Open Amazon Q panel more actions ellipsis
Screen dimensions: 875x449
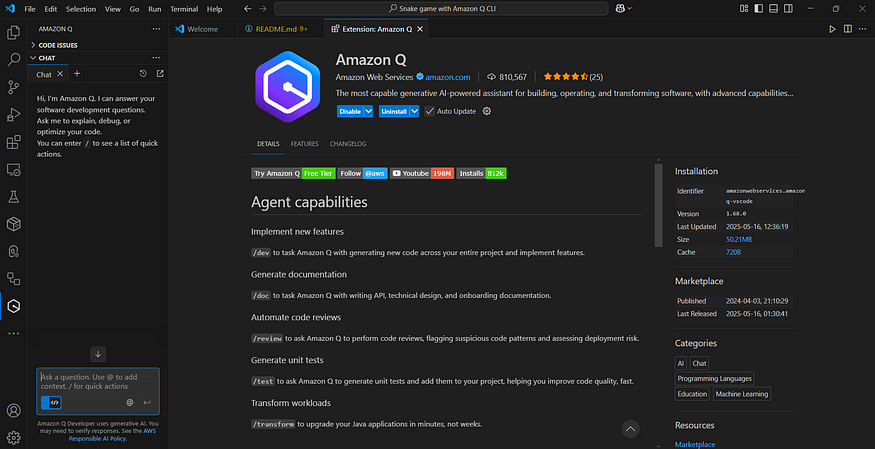click(156, 28)
